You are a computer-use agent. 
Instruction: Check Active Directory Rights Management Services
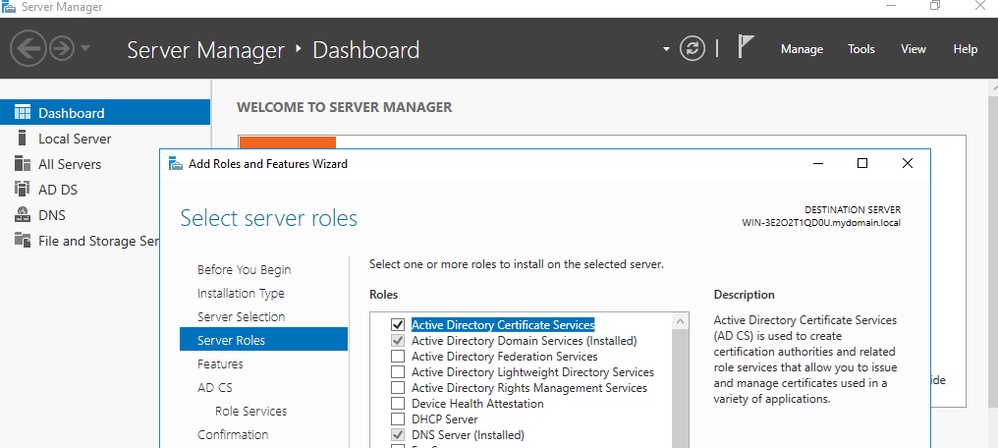[x=398, y=388]
